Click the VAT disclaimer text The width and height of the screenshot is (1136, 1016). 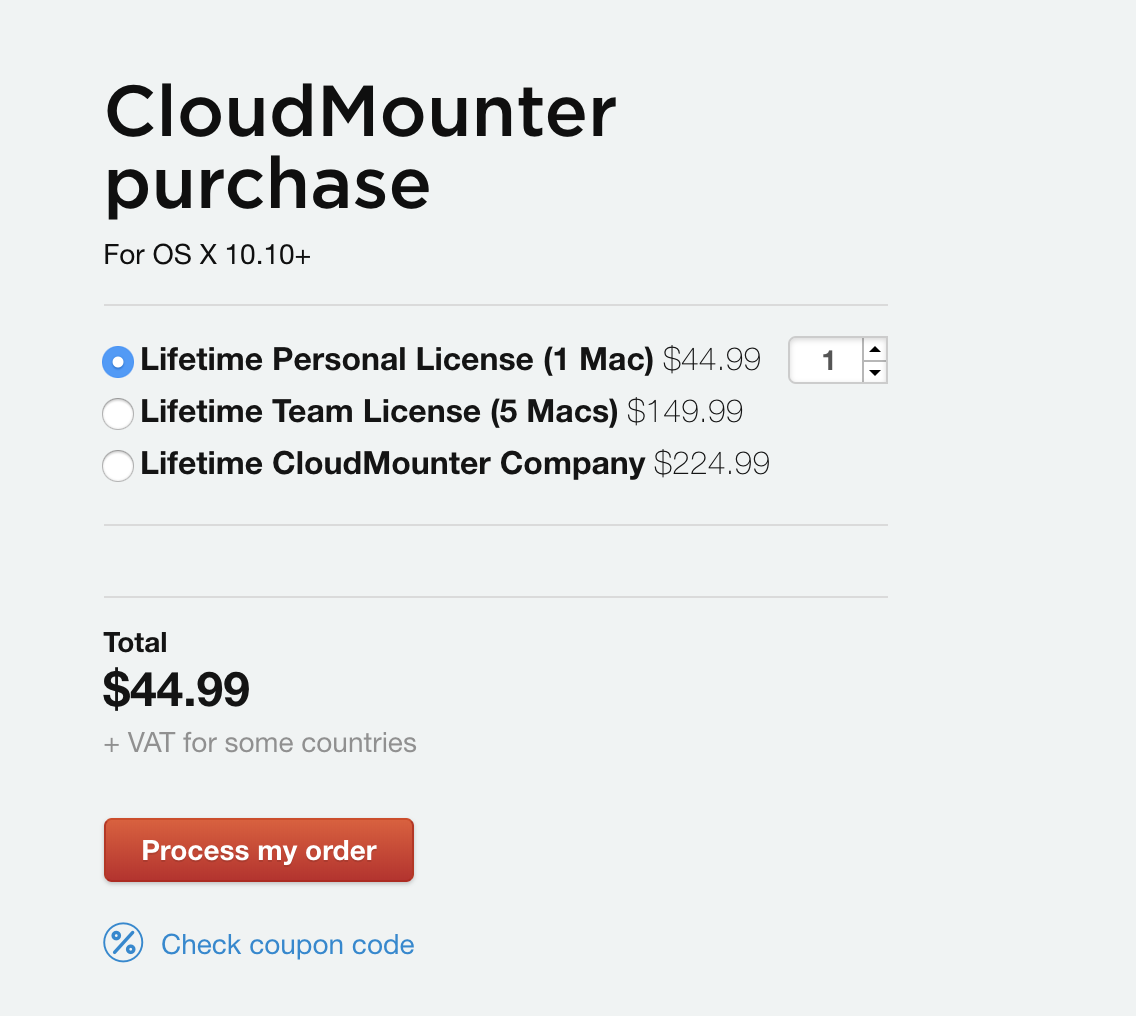coord(259,742)
